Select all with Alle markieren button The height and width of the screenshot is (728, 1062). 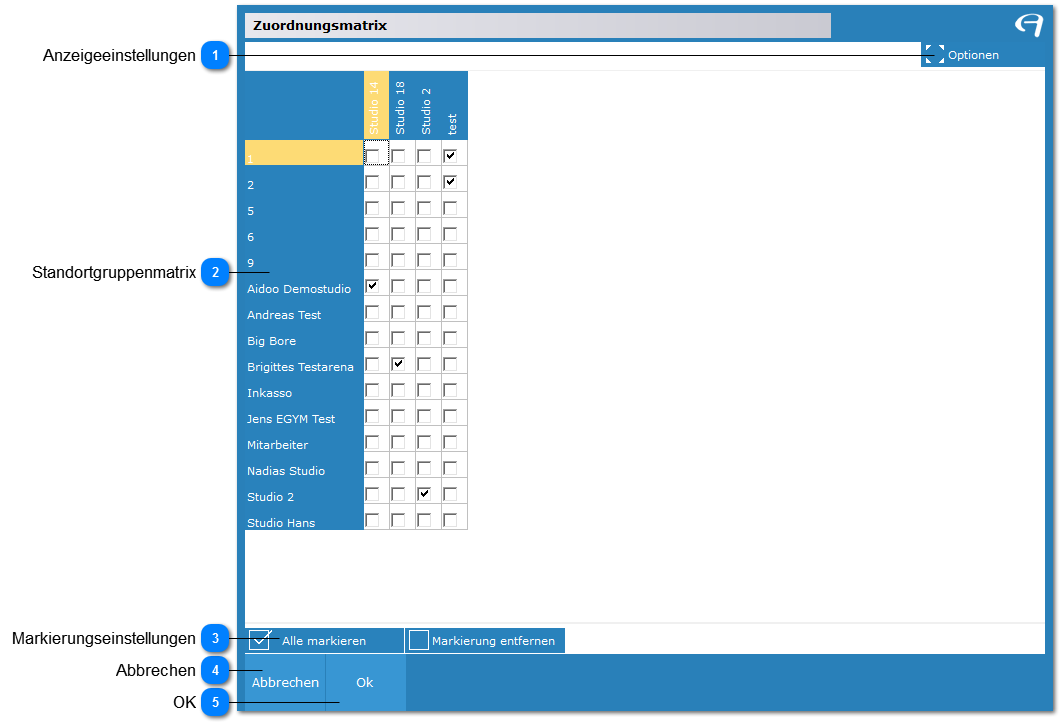[x=324, y=641]
